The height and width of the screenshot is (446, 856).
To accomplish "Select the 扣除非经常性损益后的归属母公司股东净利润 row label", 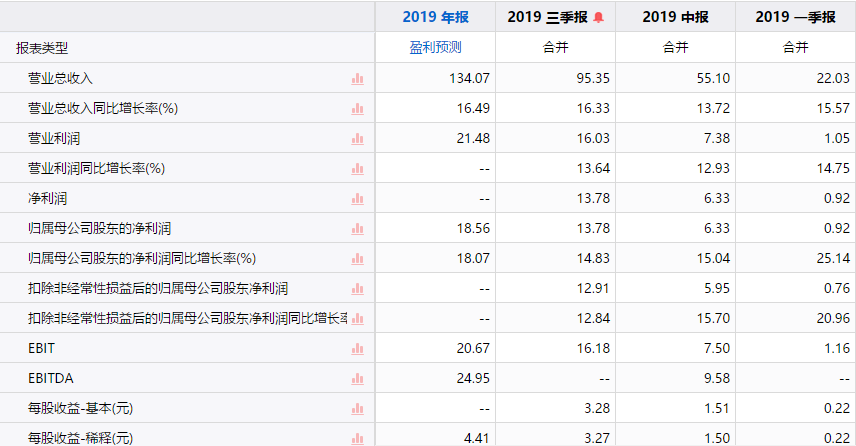I will 158,288.
